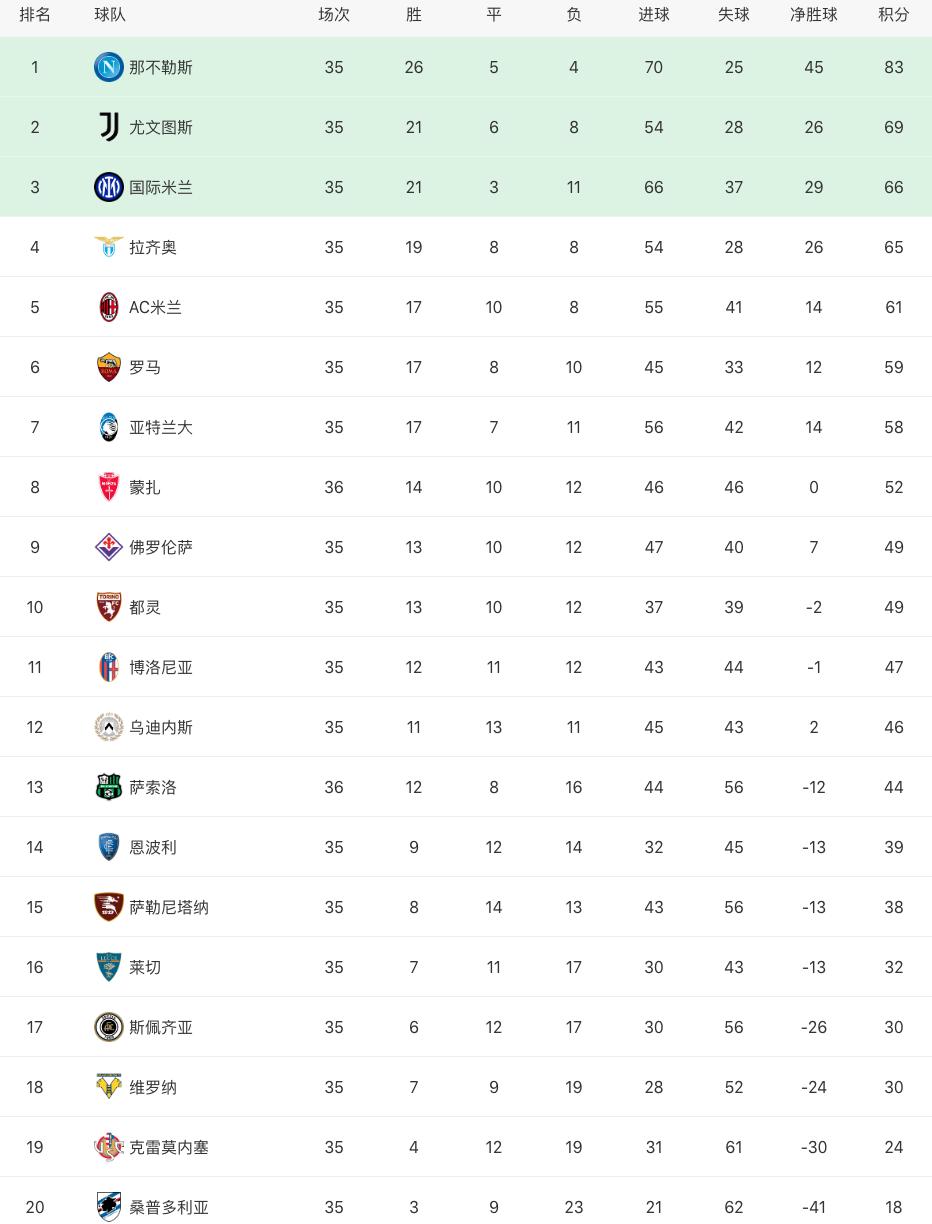Image resolution: width=932 pixels, height=1224 pixels.
Task: Click the Fiorentina purple crest icon
Action: (108, 547)
